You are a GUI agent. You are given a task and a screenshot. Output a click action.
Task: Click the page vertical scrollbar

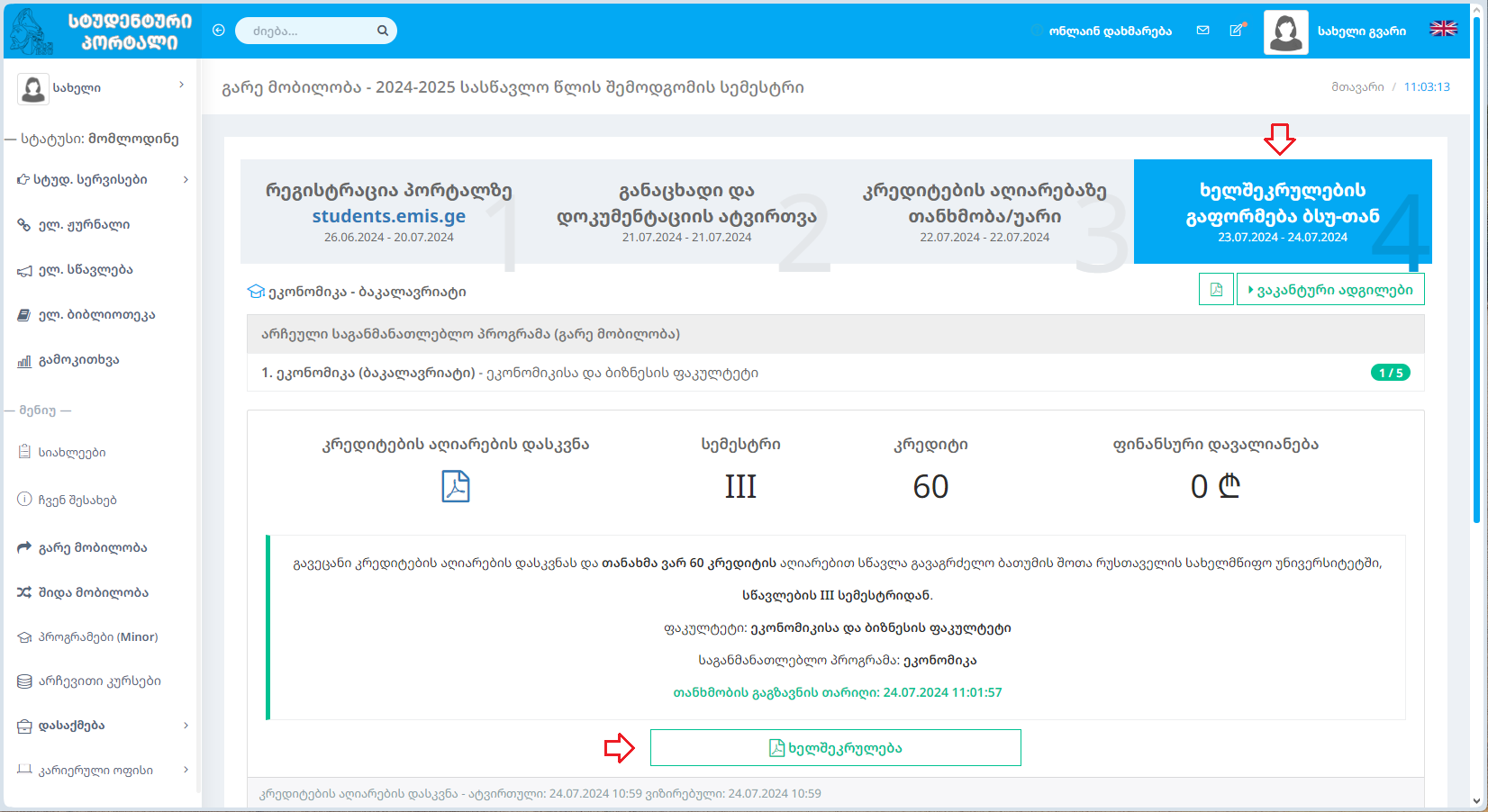(x=1476, y=270)
